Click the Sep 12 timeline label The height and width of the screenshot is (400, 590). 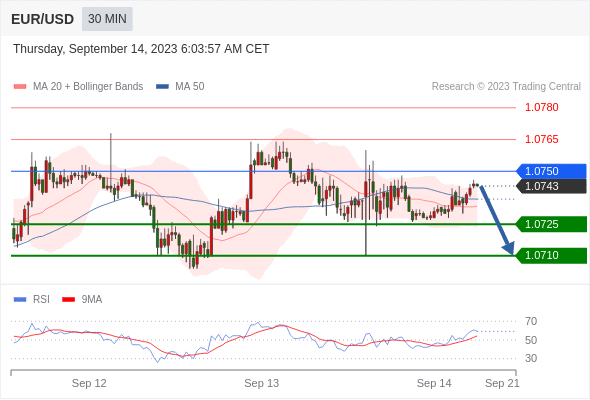[x=89, y=383]
